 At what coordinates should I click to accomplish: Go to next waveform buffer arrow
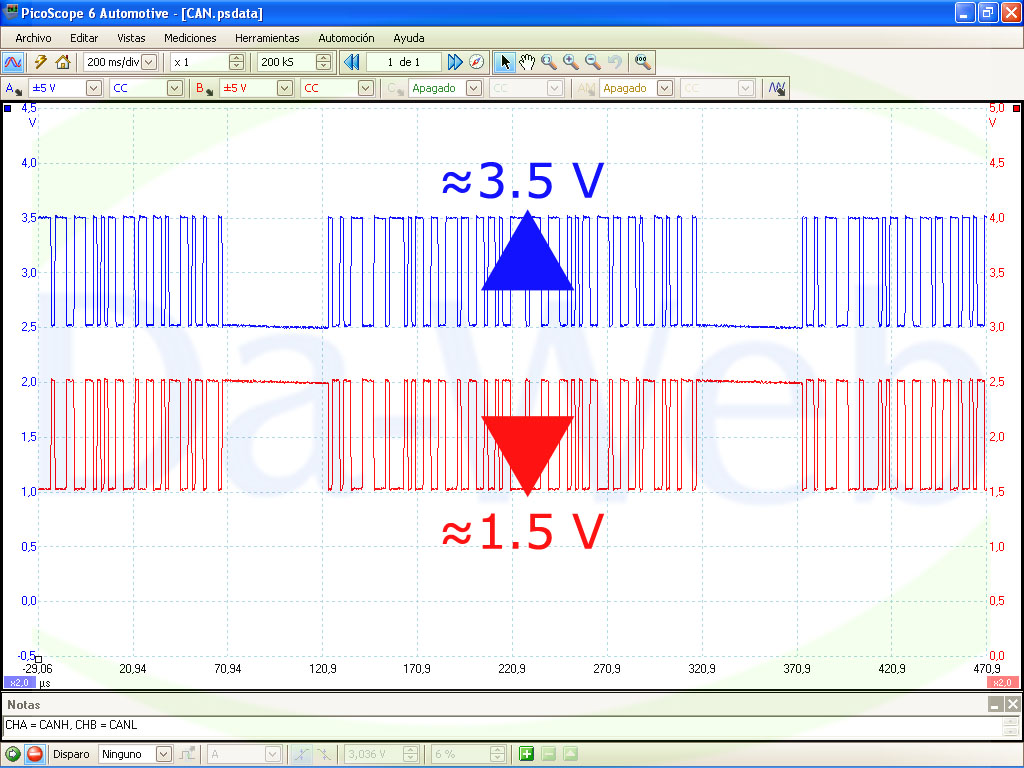455,62
